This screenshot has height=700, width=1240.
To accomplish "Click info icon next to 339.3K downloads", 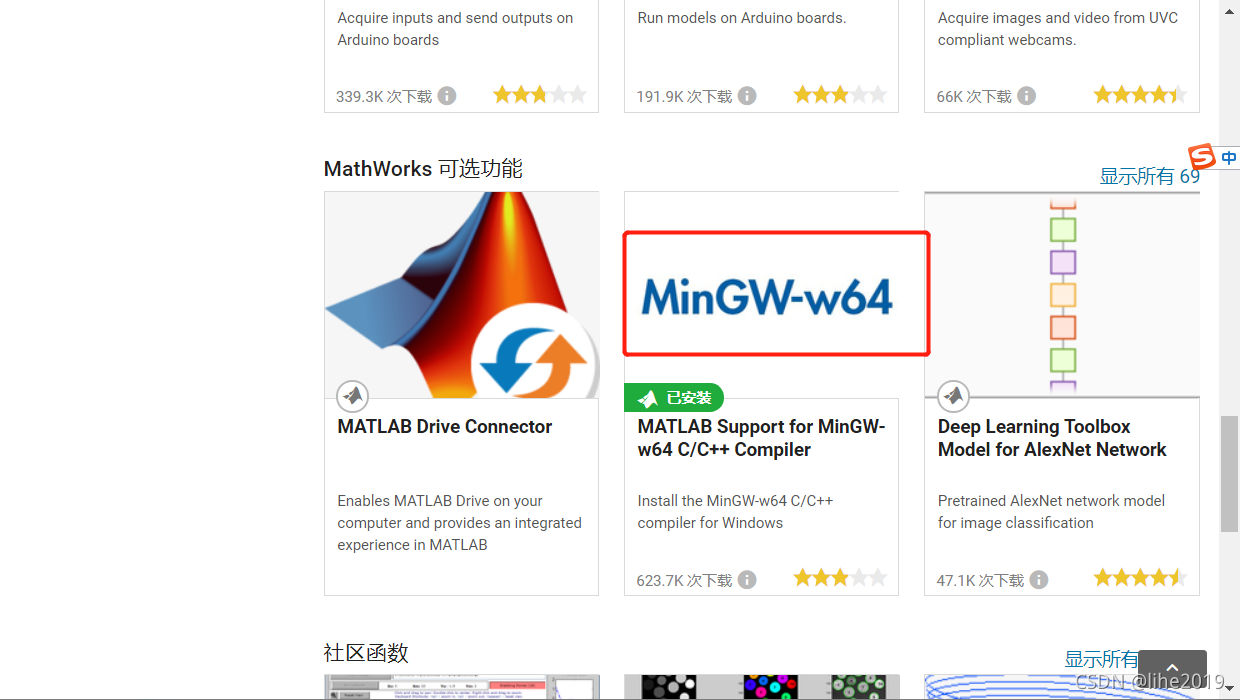I will pos(447,96).
